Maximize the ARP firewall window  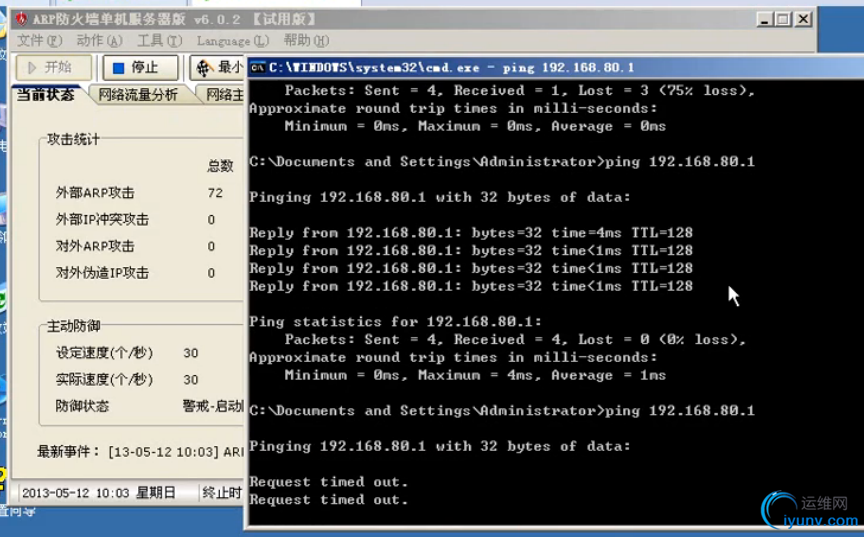coord(783,20)
